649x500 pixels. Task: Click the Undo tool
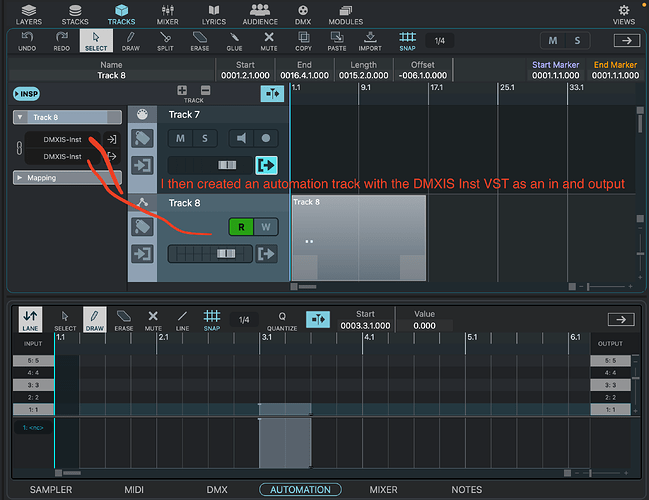click(27, 41)
